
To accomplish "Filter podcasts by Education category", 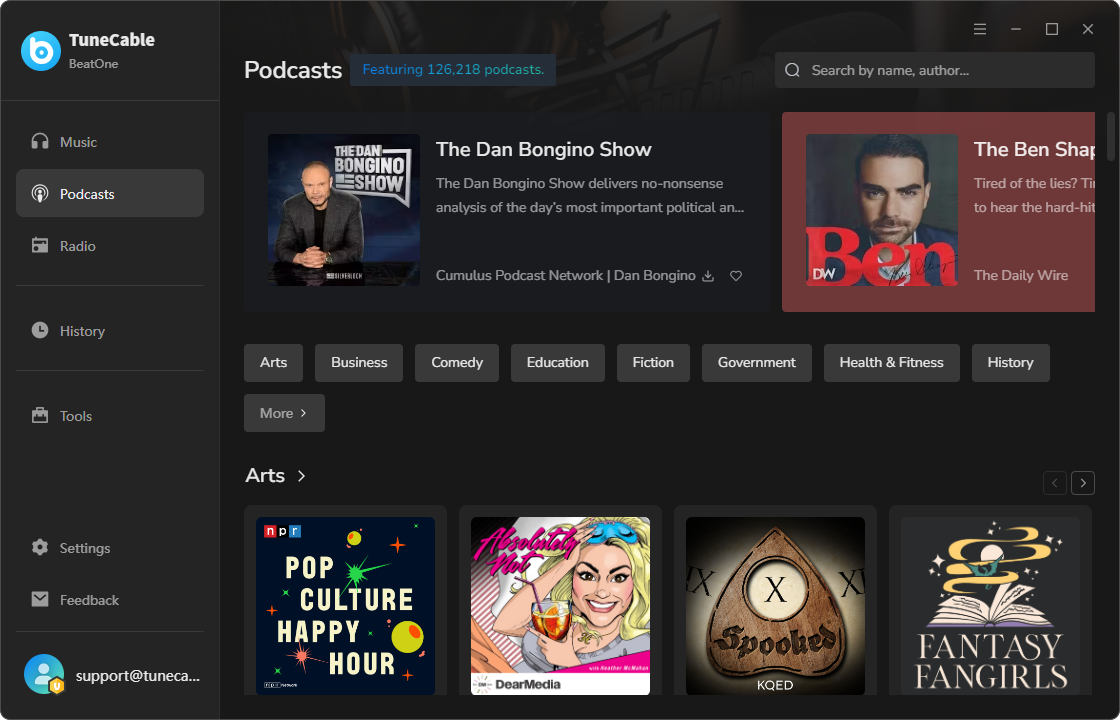I will pyautogui.click(x=558, y=363).
